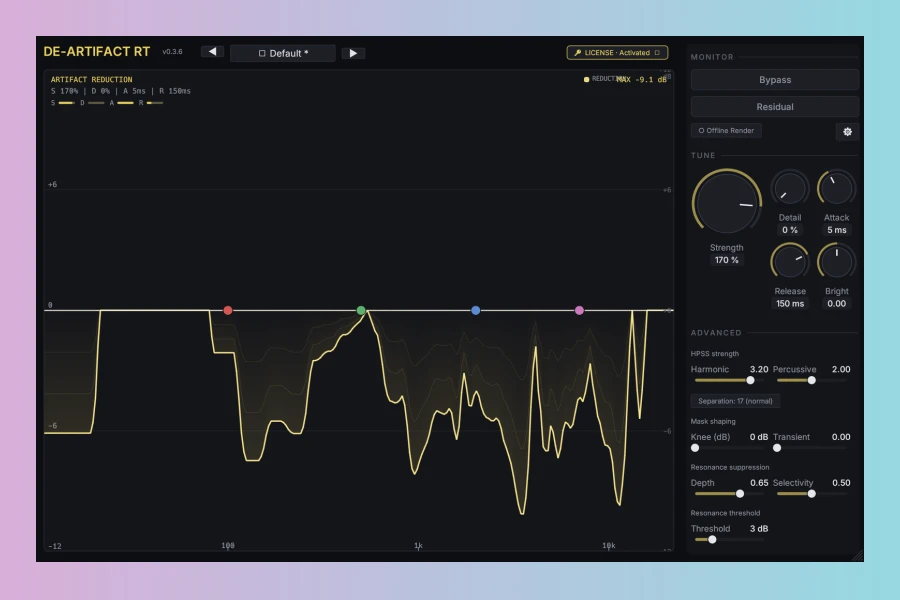900x600 pixels.
Task: Click the Transient slider handle
Action: (x=777, y=448)
